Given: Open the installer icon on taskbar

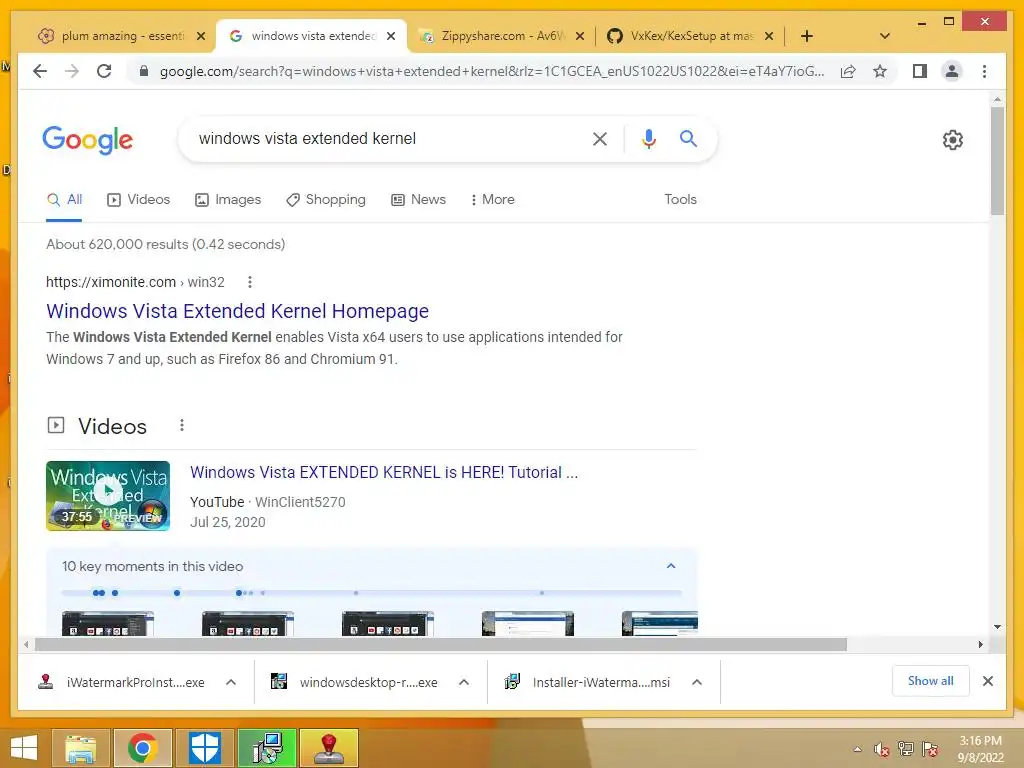Looking at the screenshot, I should tap(266, 748).
